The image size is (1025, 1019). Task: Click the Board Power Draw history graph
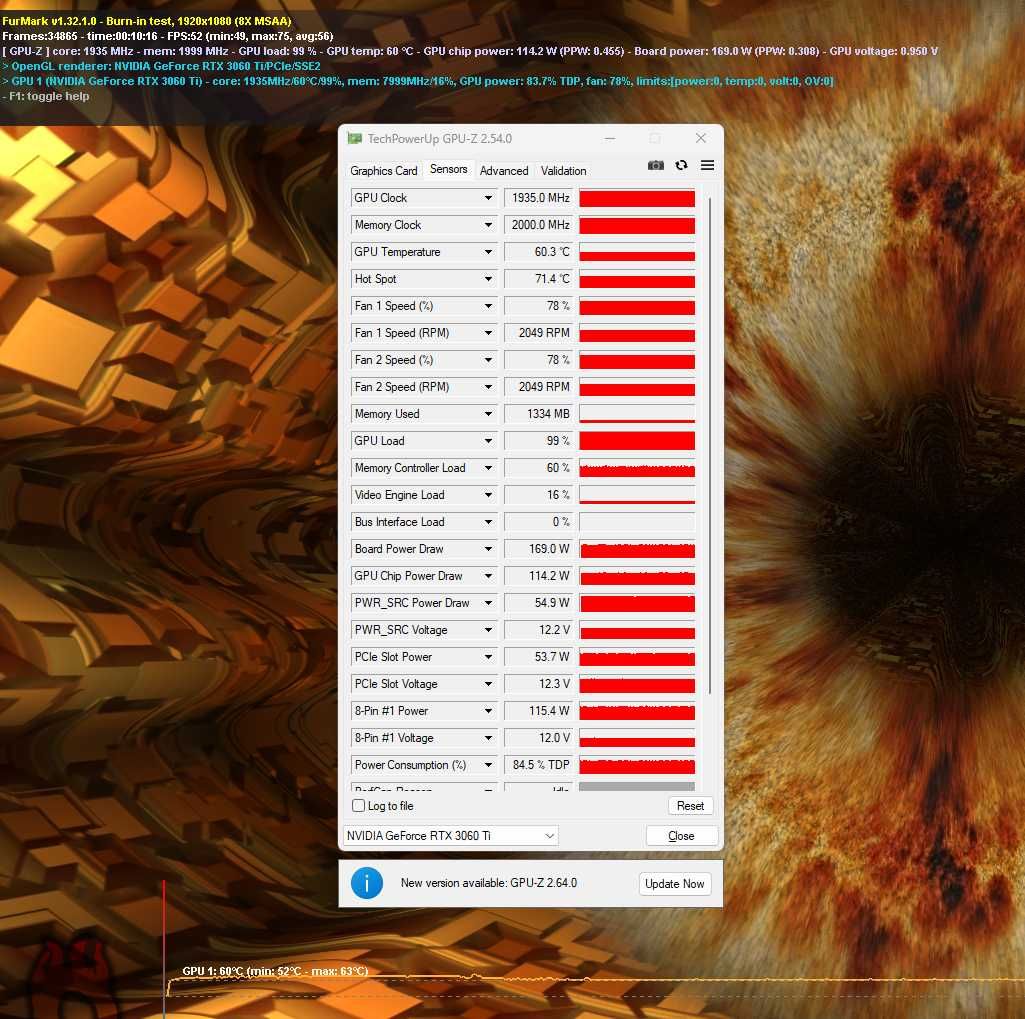[x=637, y=550]
